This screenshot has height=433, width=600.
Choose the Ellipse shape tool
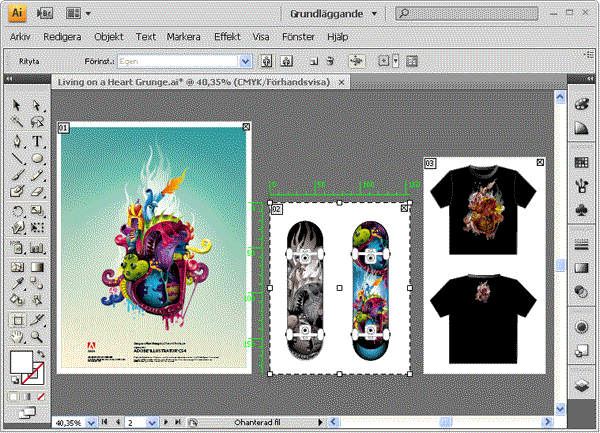37,158
